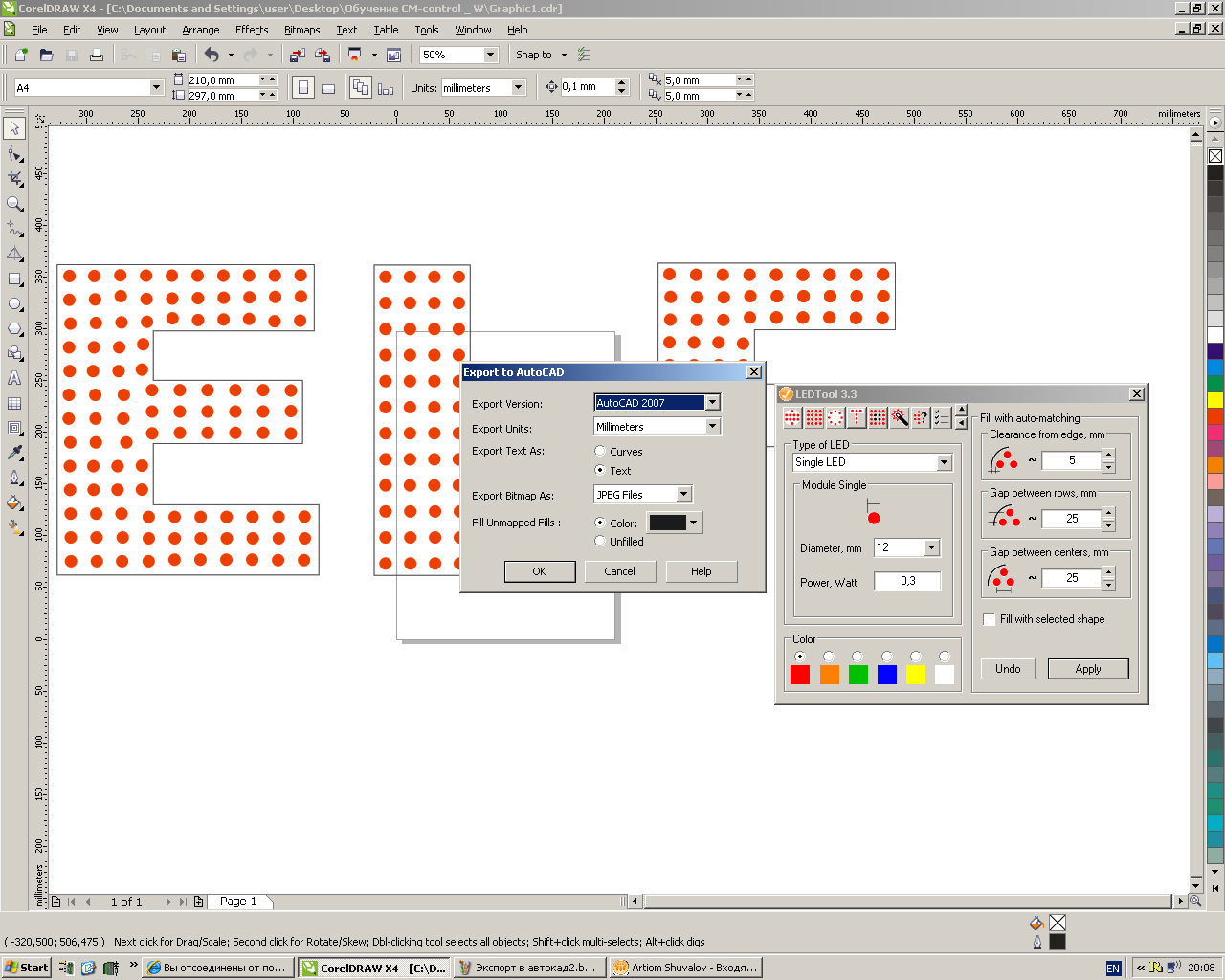Open the Tools menu
Image resolution: width=1225 pixels, height=980 pixels.
tap(427, 30)
